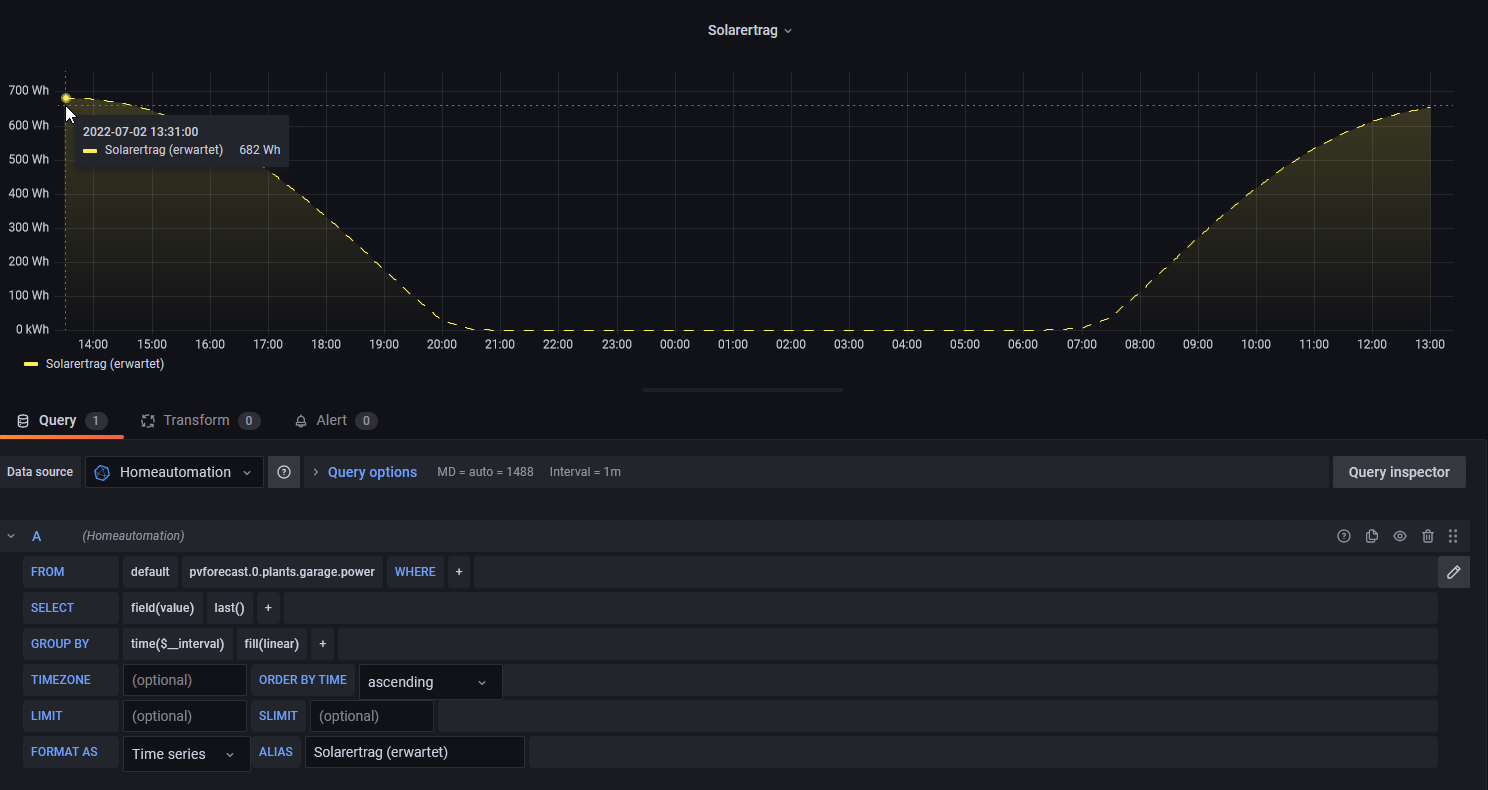Focus the SLIMIT optional input
Image resolution: width=1488 pixels, height=790 pixels.
point(372,716)
